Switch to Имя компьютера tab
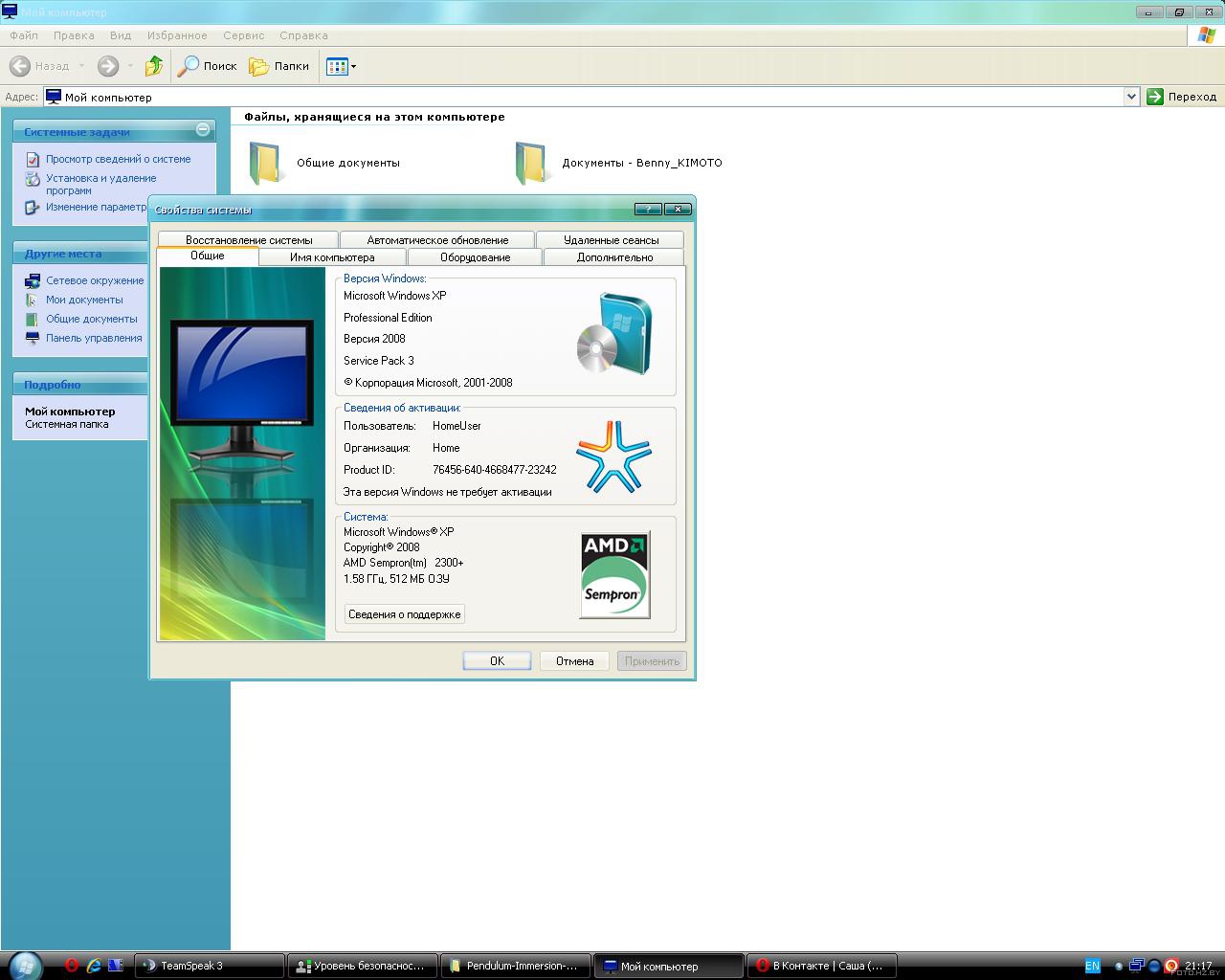The width and height of the screenshot is (1225, 980). click(x=332, y=256)
